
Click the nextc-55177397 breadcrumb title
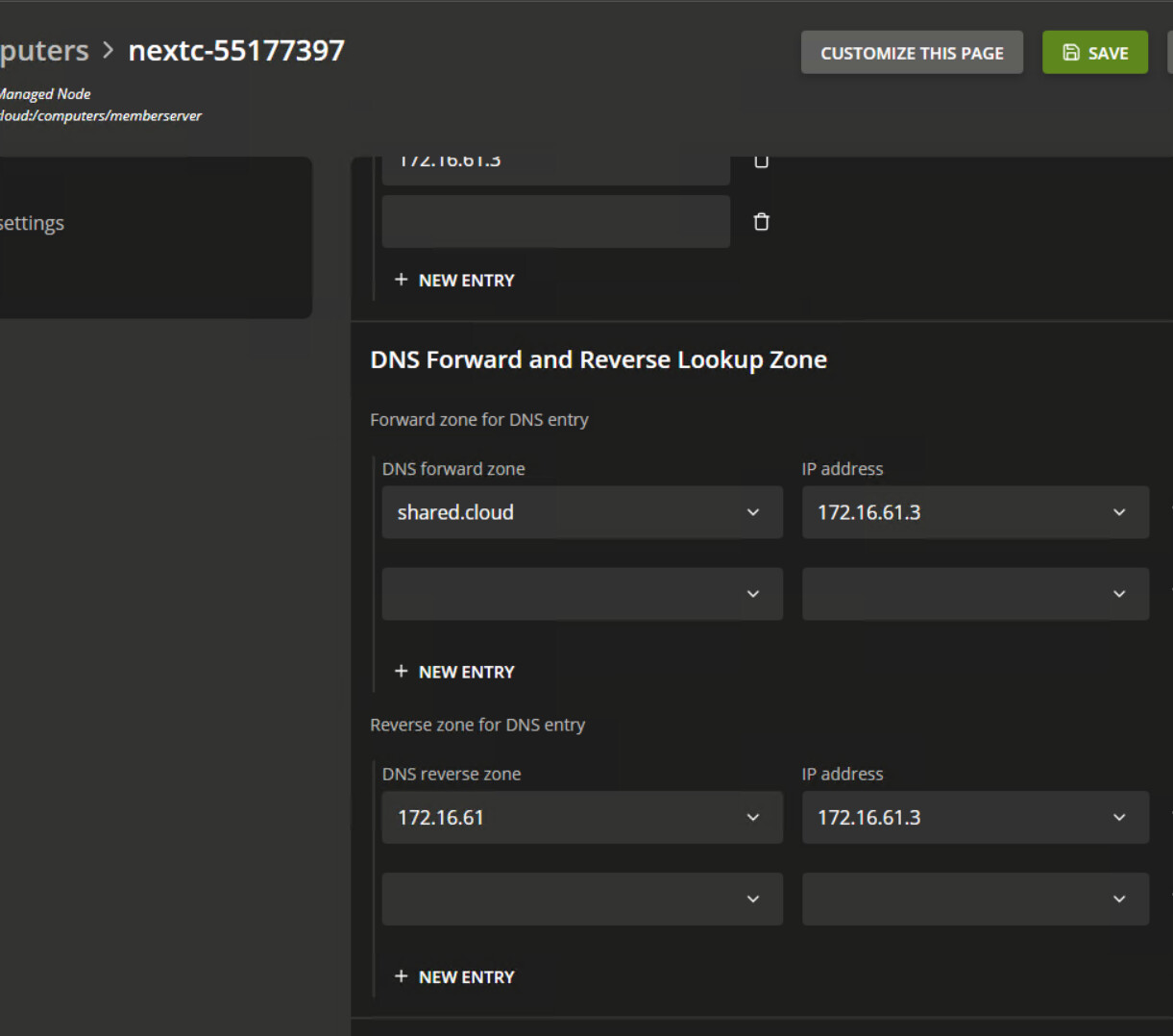(x=236, y=50)
